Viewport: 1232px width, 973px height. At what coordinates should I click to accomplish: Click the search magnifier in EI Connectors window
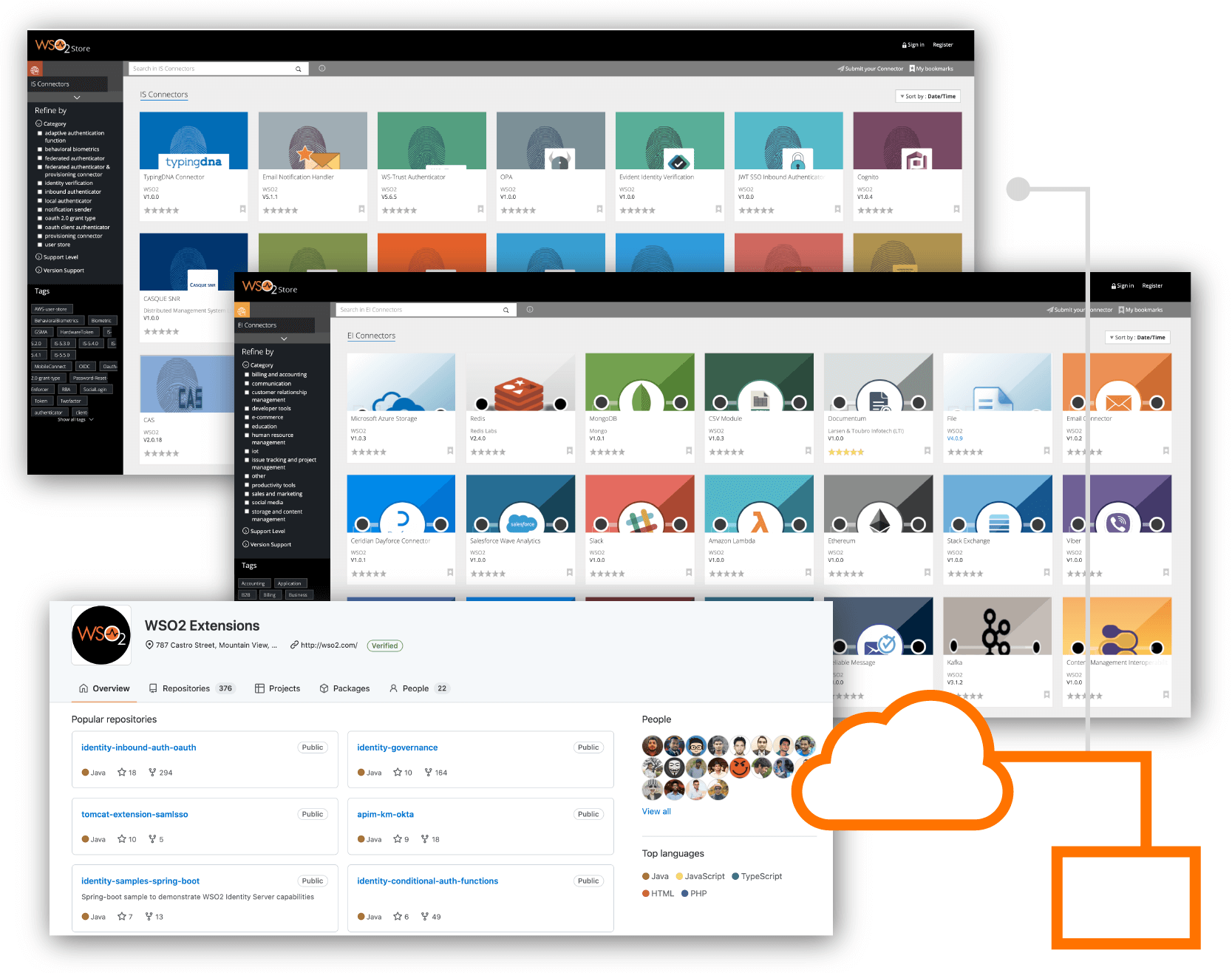(506, 310)
